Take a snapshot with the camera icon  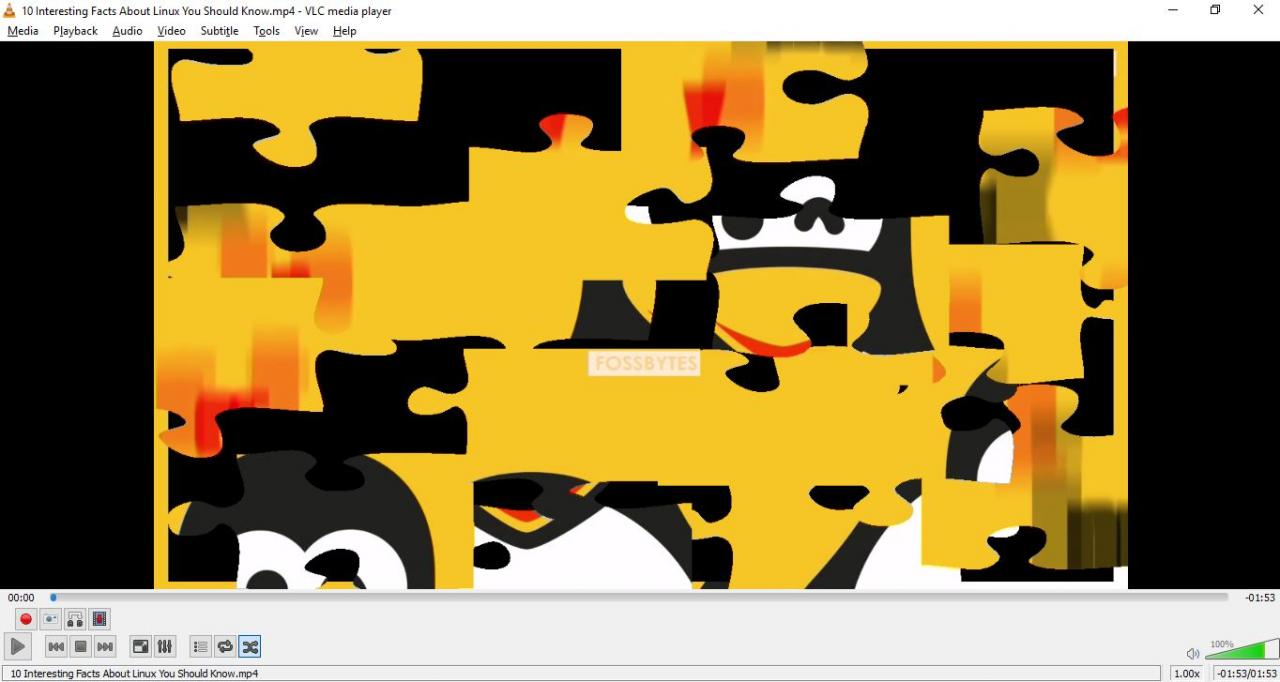pyautogui.click(x=50, y=619)
